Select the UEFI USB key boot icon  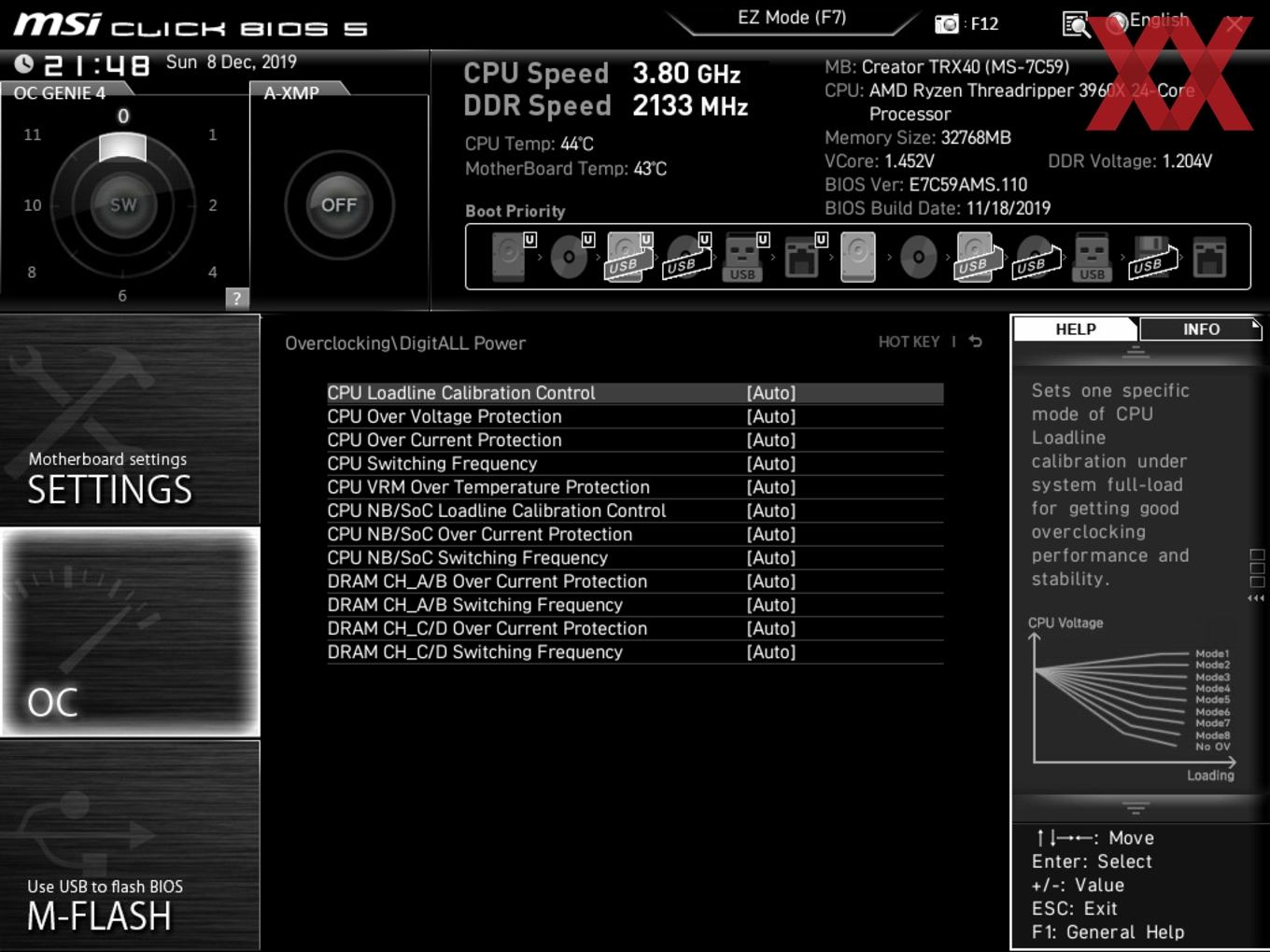tap(745, 257)
